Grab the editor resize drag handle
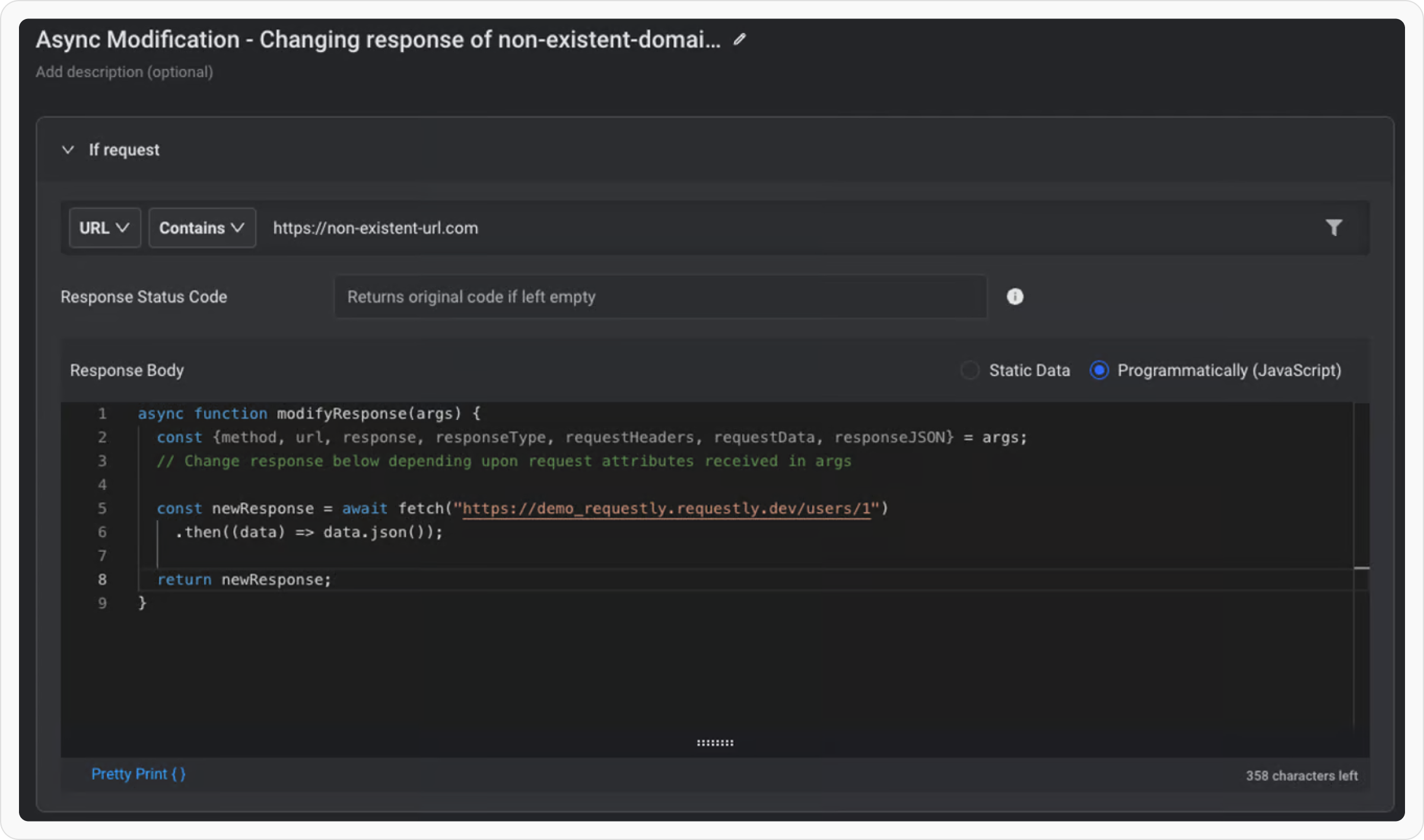This screenshot has width=1424, height=840. tap(715, 743)
